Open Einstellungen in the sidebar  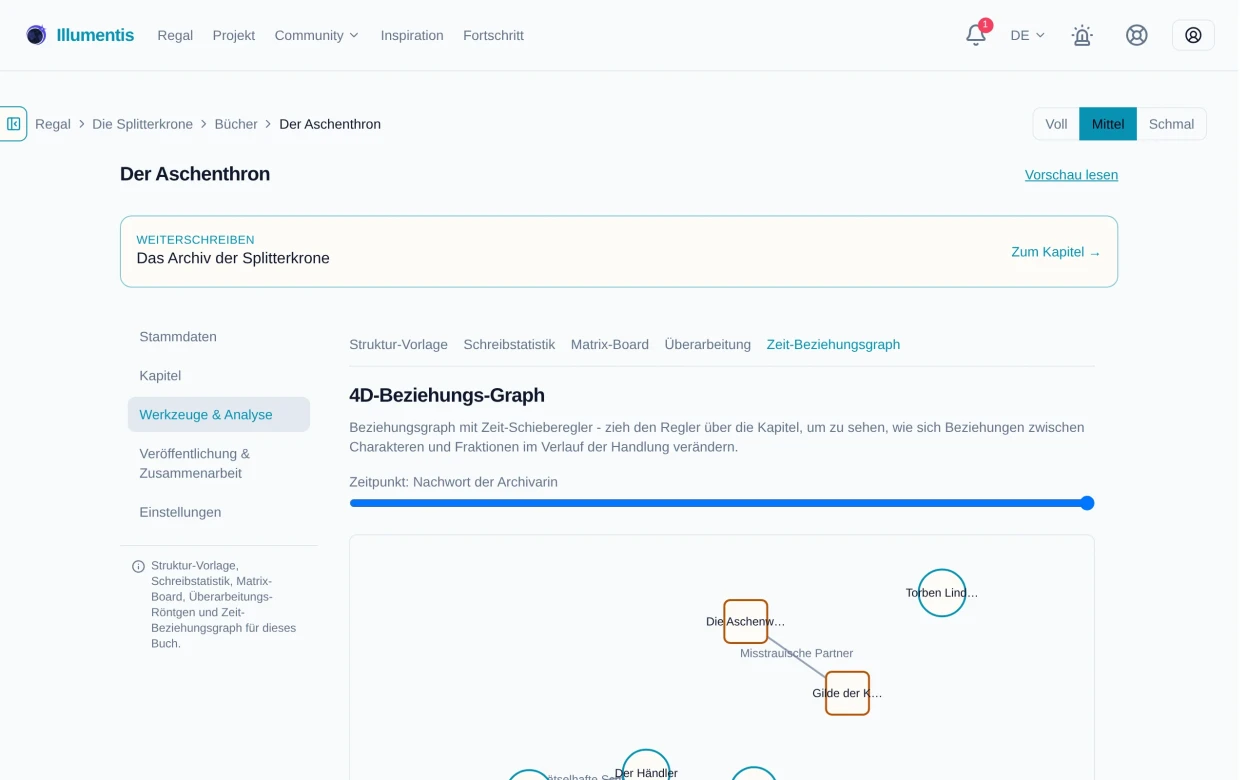pyautogui.click(x=219, y=512)
